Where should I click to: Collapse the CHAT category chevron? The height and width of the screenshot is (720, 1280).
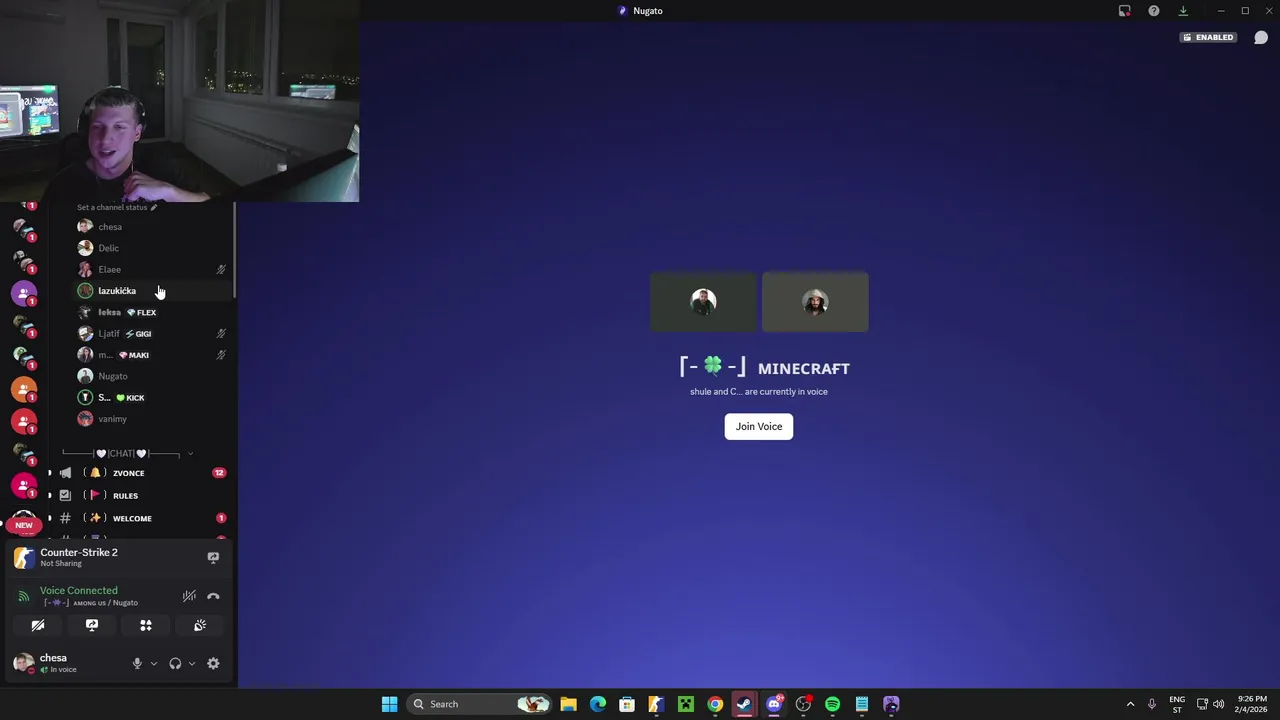pos(190,454)
